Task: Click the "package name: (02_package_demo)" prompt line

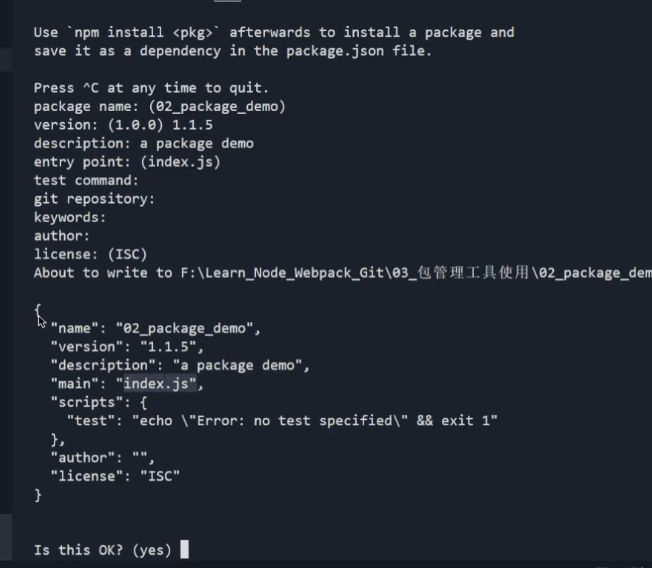Action: [x=159, y=106]
